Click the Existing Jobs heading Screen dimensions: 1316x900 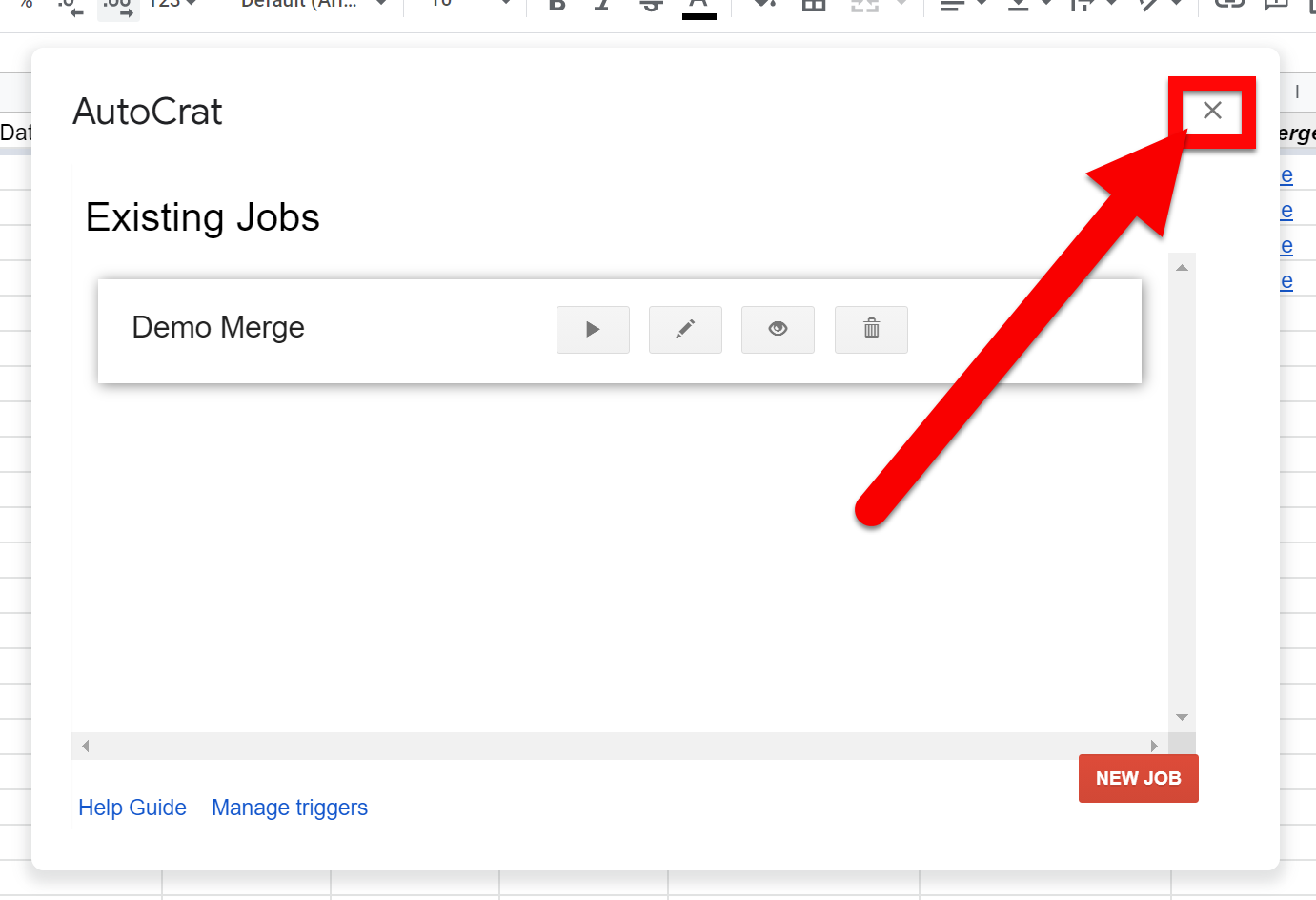203,217
